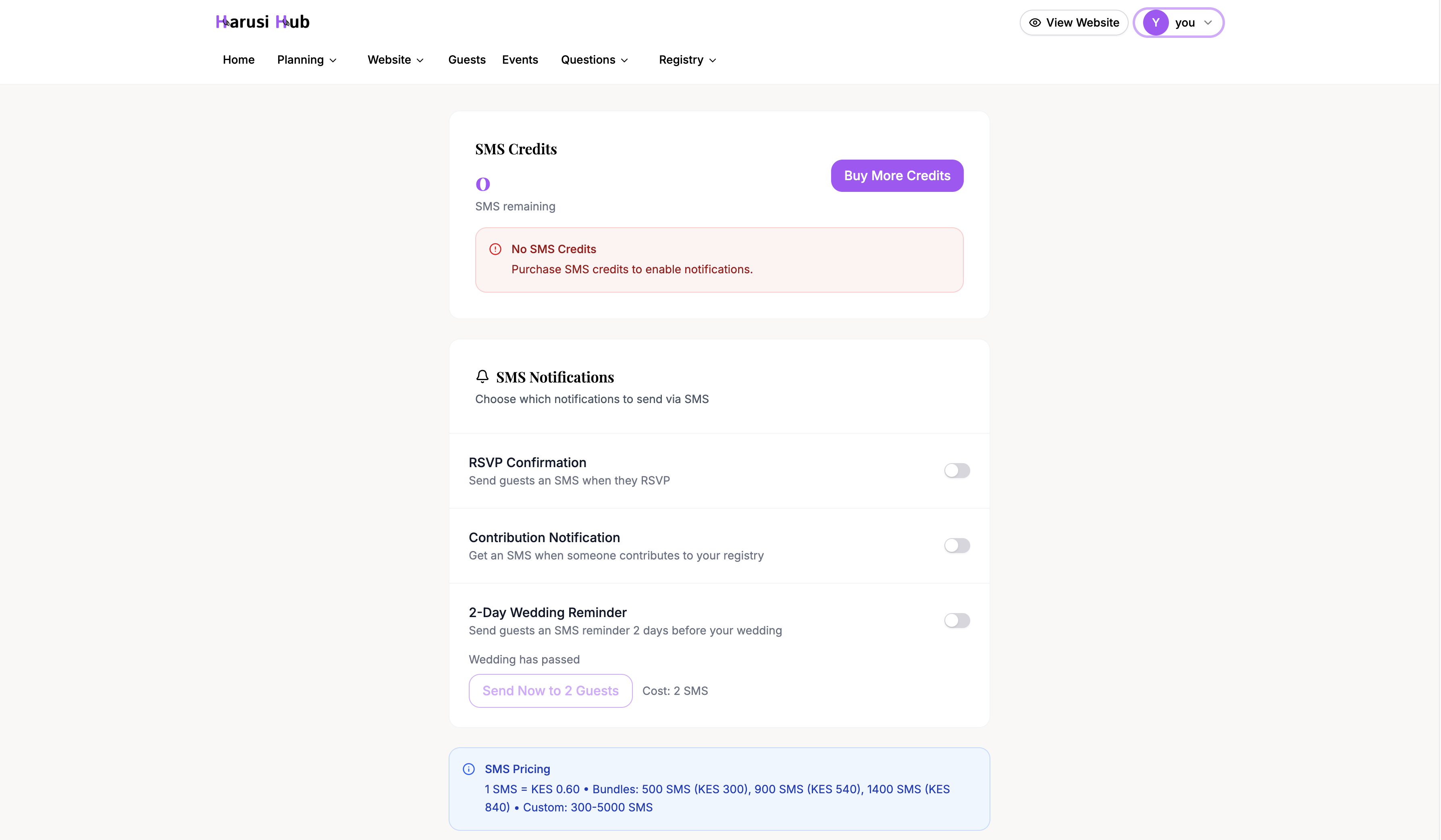The width and height of the screenshot is (1441, 840).
Task: Turn on Contribution Notification switch
Action: tap(957, 545)
